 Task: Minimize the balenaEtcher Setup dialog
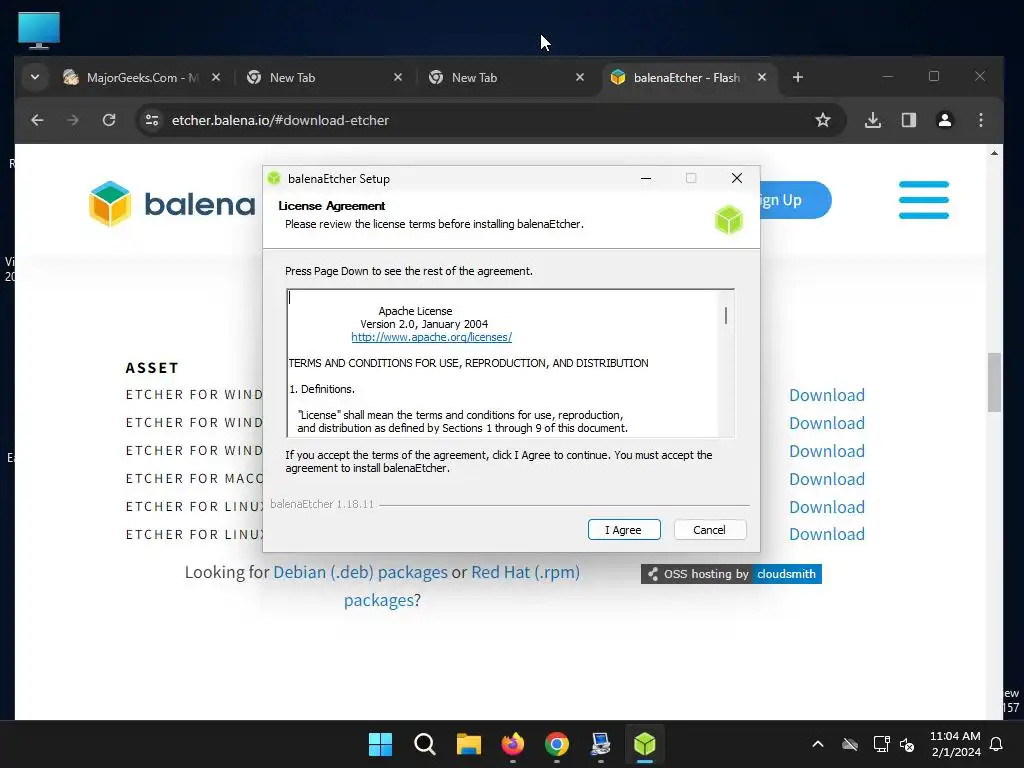[646, 178]
